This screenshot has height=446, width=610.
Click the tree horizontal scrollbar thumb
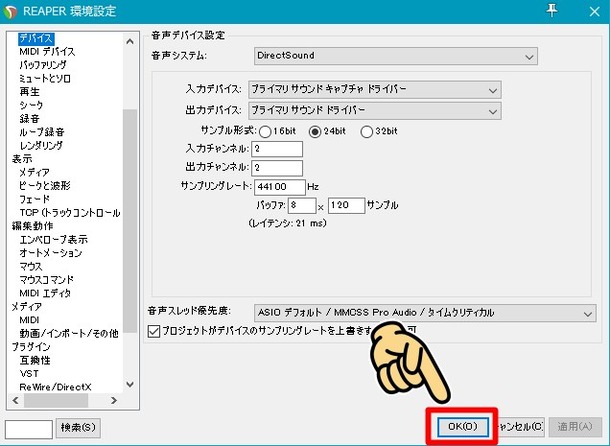[x=56, y=400]
